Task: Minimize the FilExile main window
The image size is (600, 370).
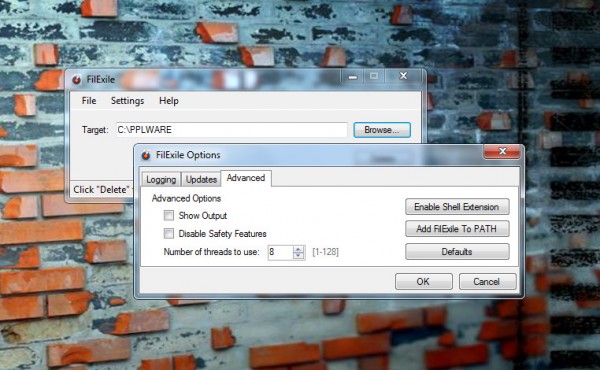Action: tap(352, 76)
